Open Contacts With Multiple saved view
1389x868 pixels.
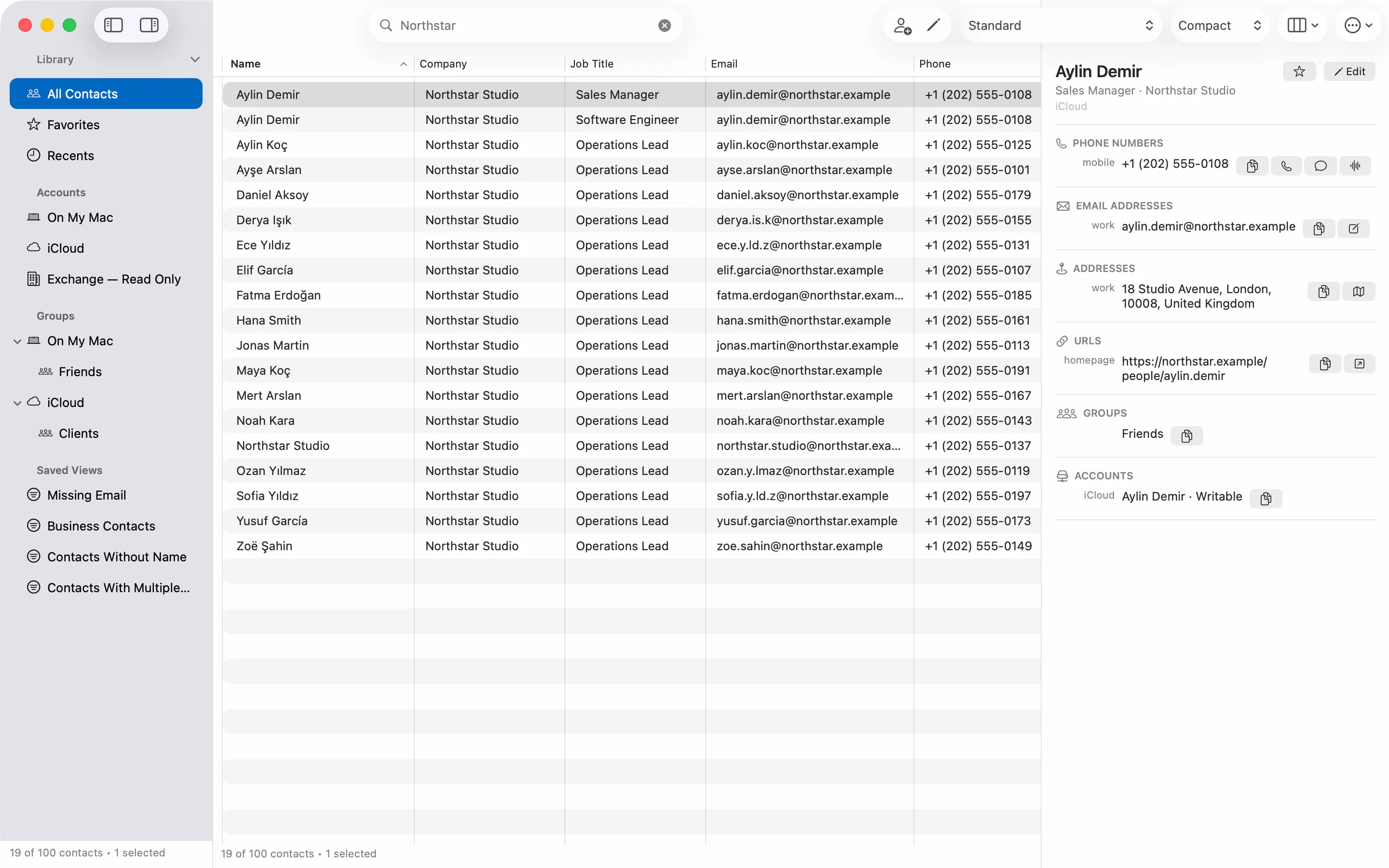[106, 588]
